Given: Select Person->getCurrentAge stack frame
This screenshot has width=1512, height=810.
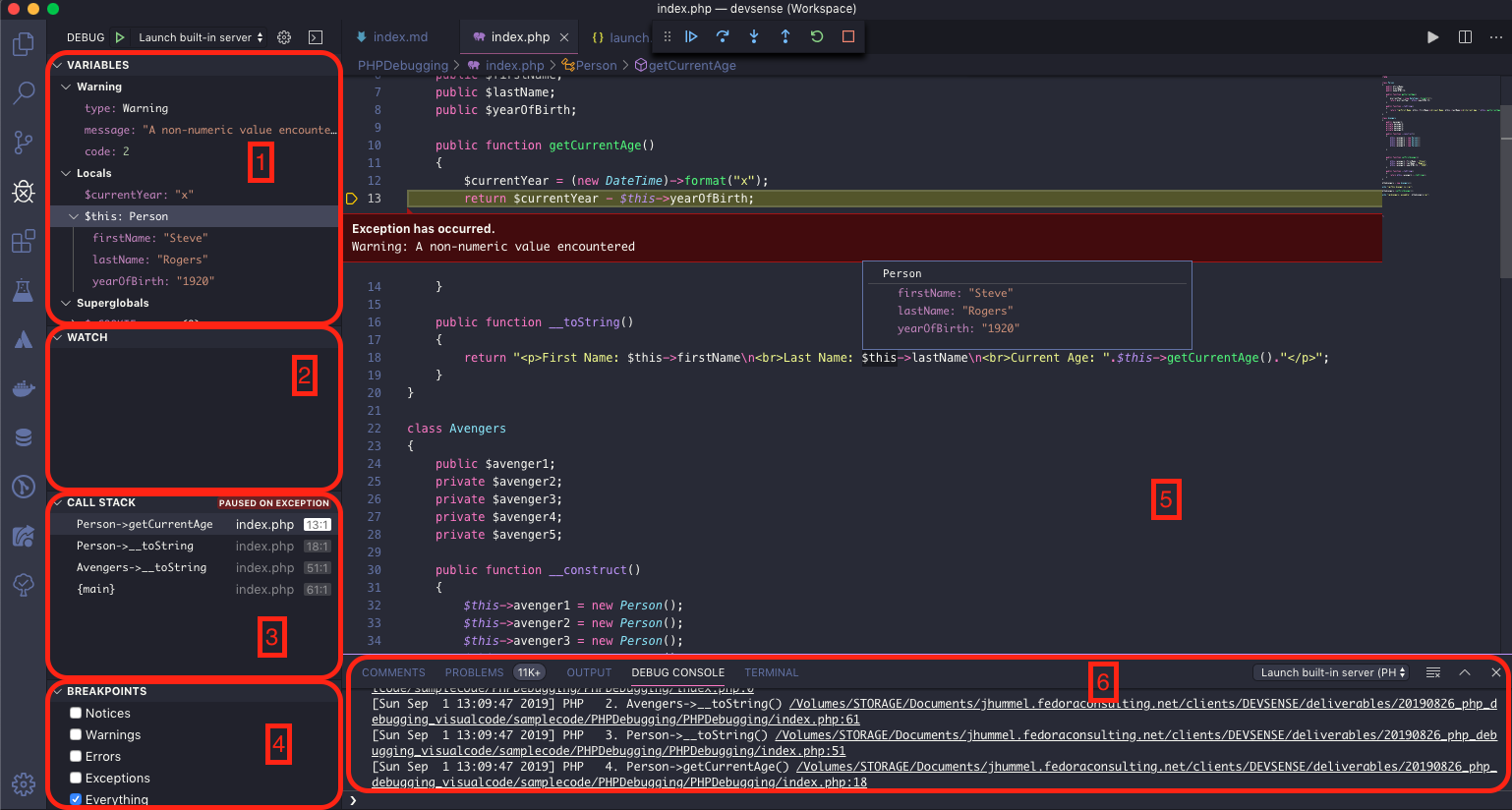Looking at the screenshot, I should (196, 524).
